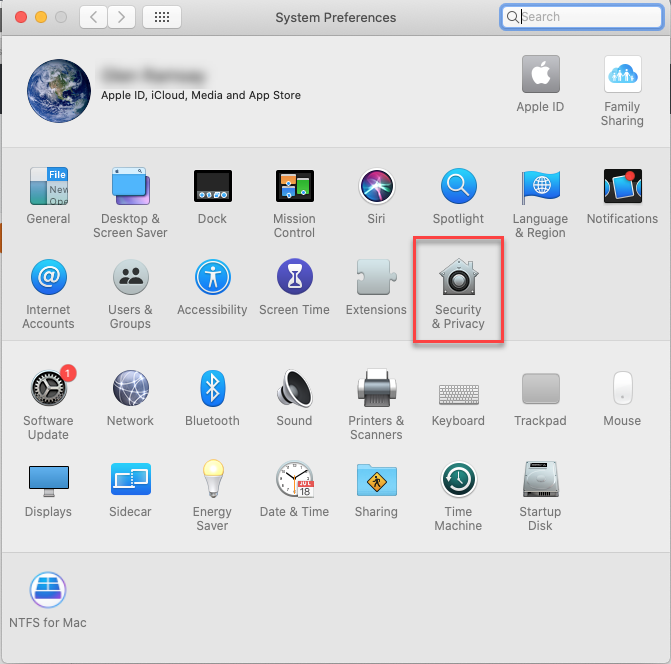This screenshot has width=671, height=664.
Task: Open Sound preferences
Action: [x=294, y=397]
